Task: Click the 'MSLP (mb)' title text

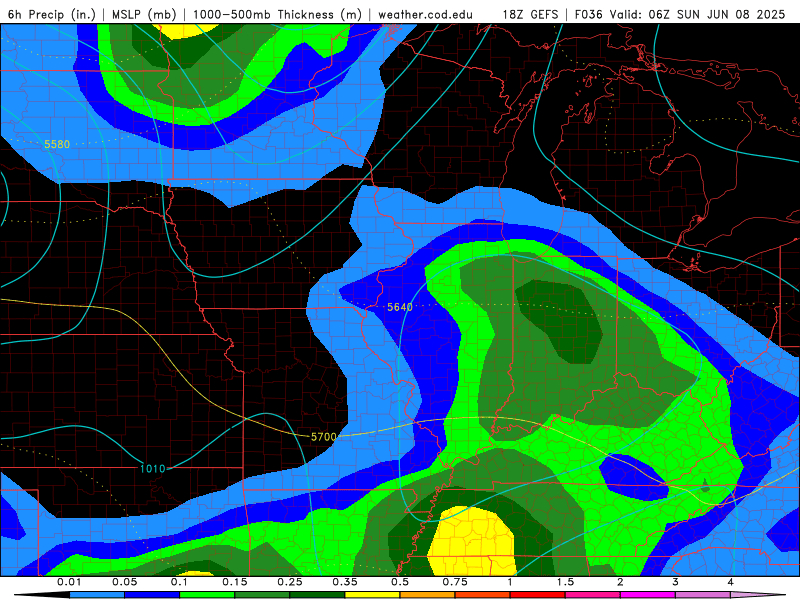Action: [144, 14]
